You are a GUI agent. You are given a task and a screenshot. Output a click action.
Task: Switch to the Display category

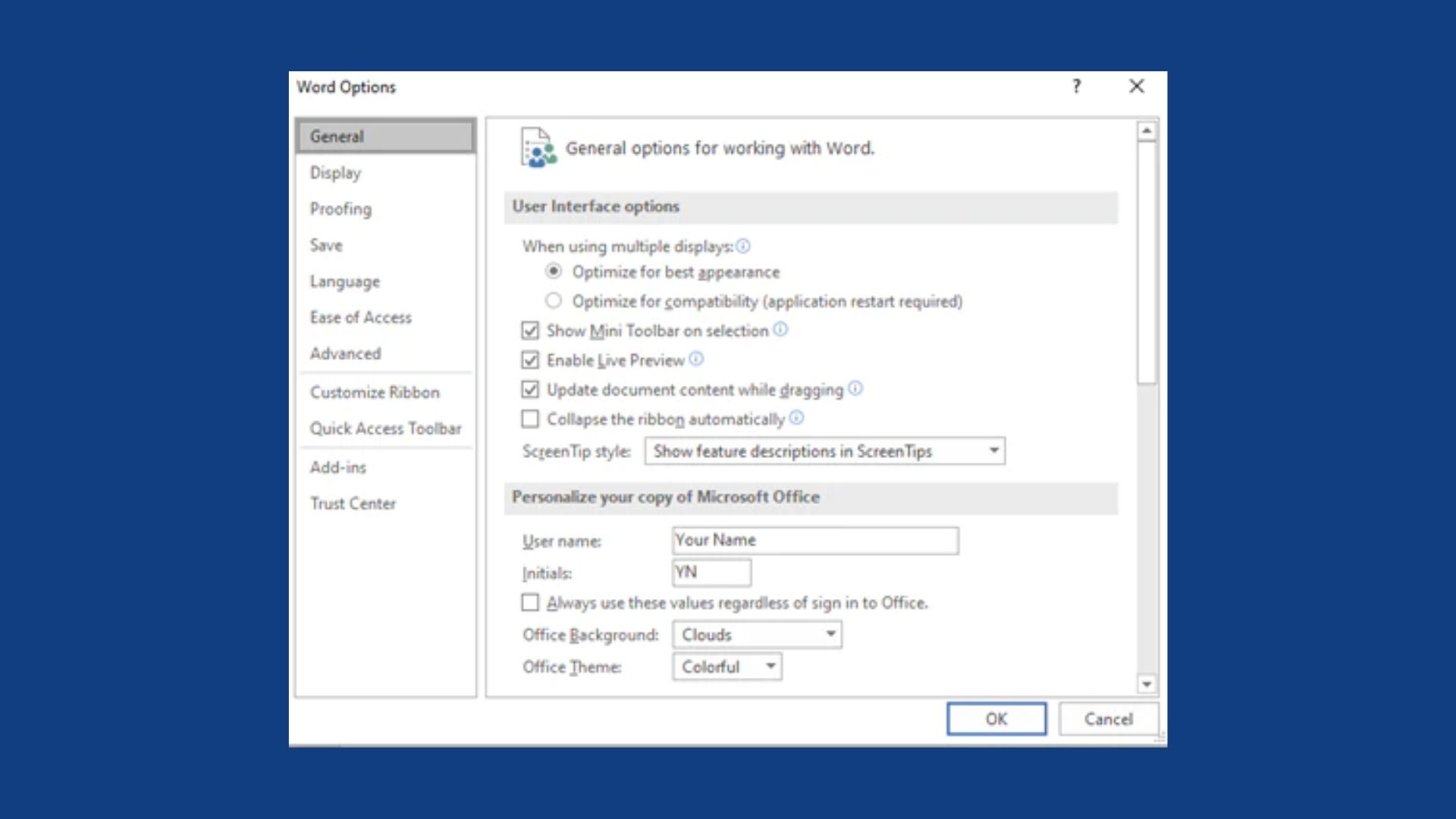(386, 173)
